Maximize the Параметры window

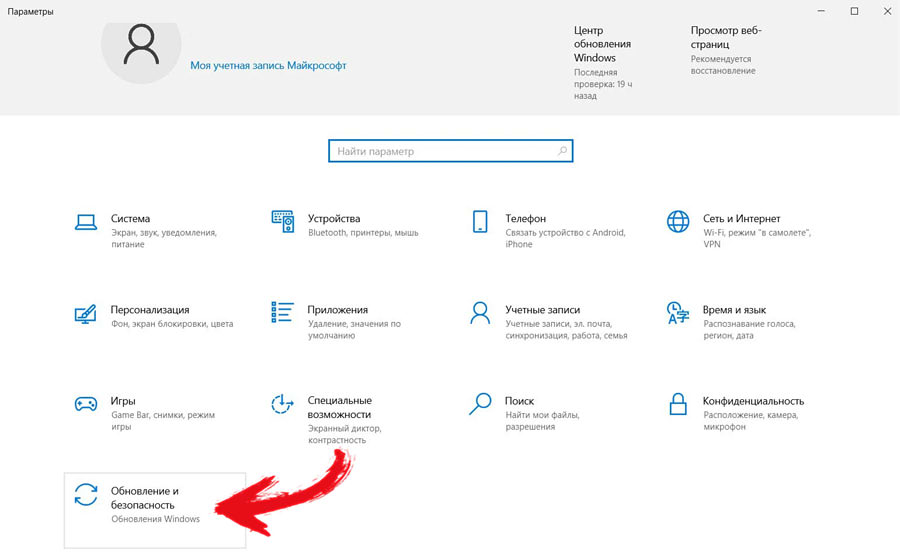point(854,11)
